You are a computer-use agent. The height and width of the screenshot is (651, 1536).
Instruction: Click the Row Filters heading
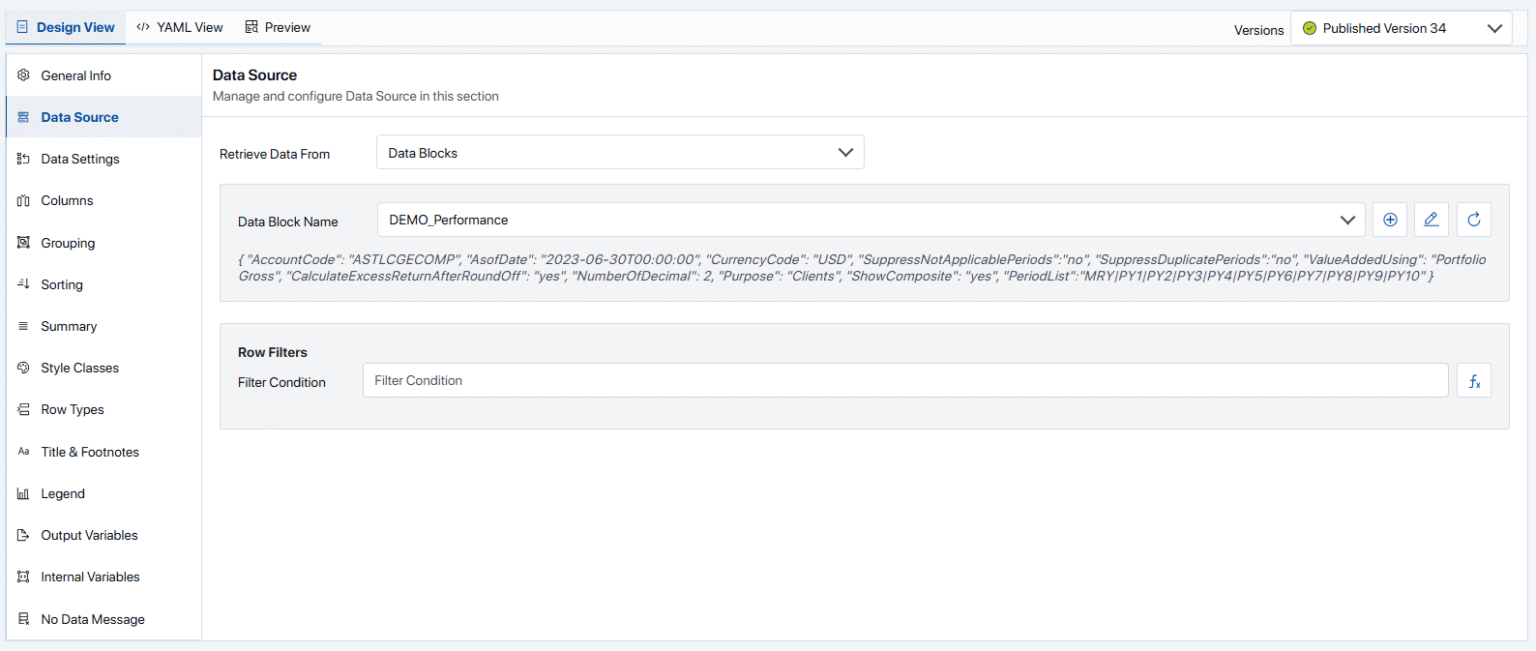pyautogui.click(x=273, y=352)
